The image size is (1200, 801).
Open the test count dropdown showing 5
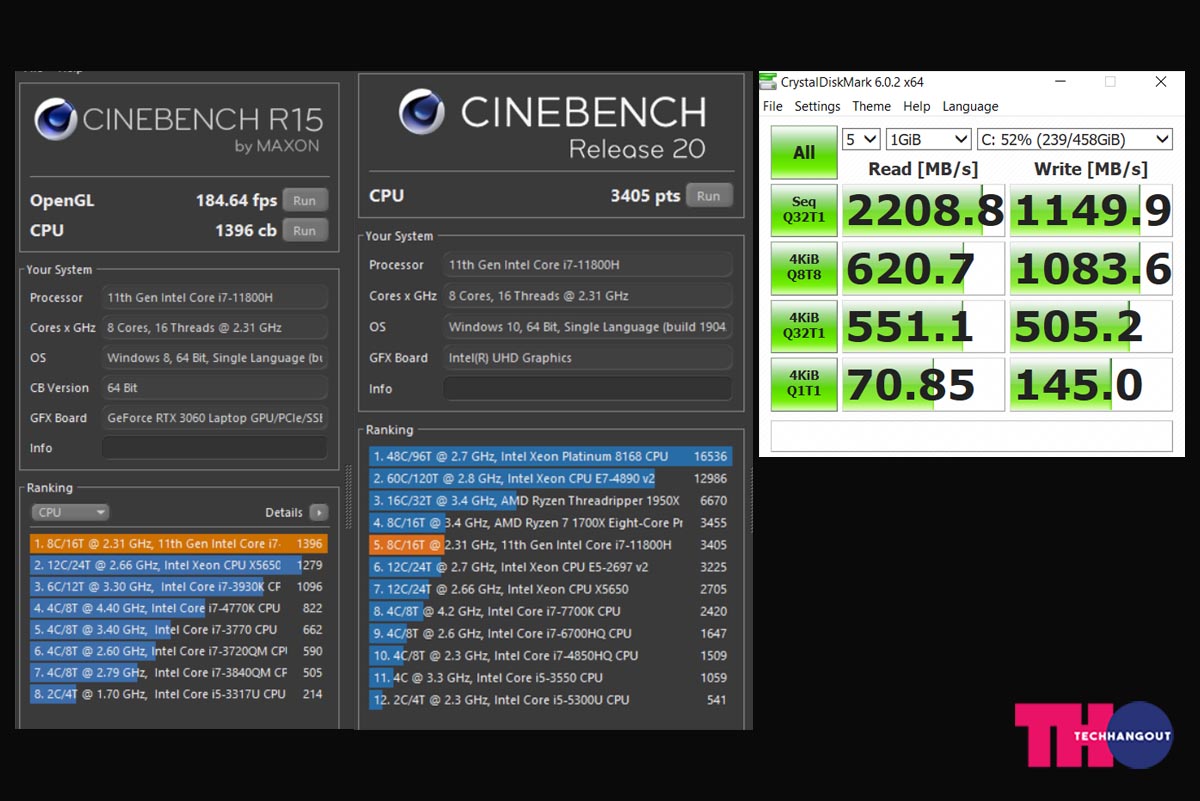pos(861,139)
